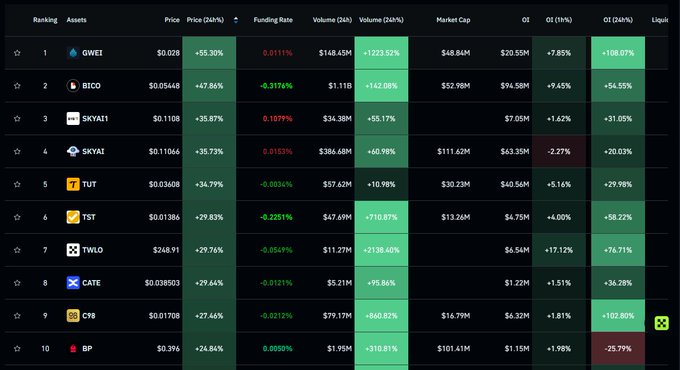
Task: Open the green floating widget icon
Action: click(x=661, y=323)
